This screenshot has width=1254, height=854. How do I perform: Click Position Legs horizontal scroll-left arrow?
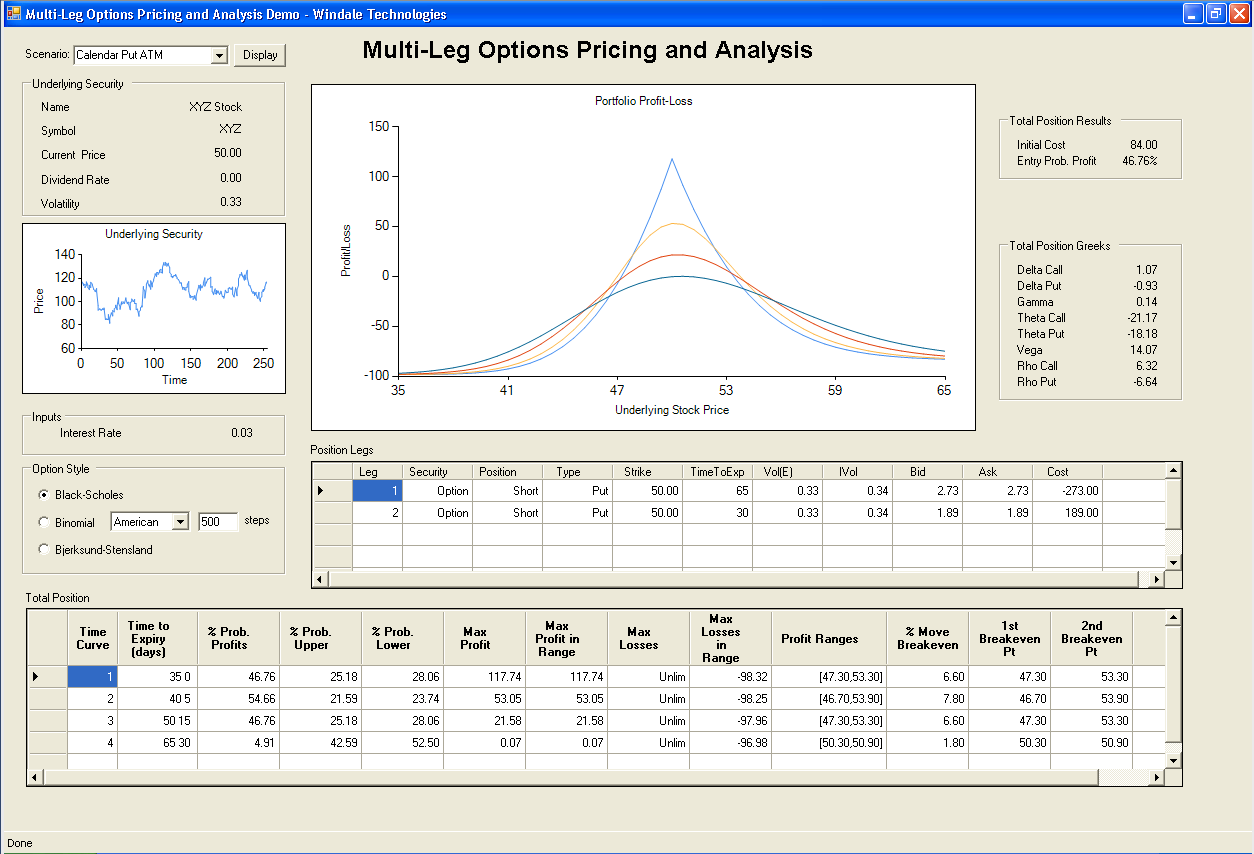click(321, 579)
